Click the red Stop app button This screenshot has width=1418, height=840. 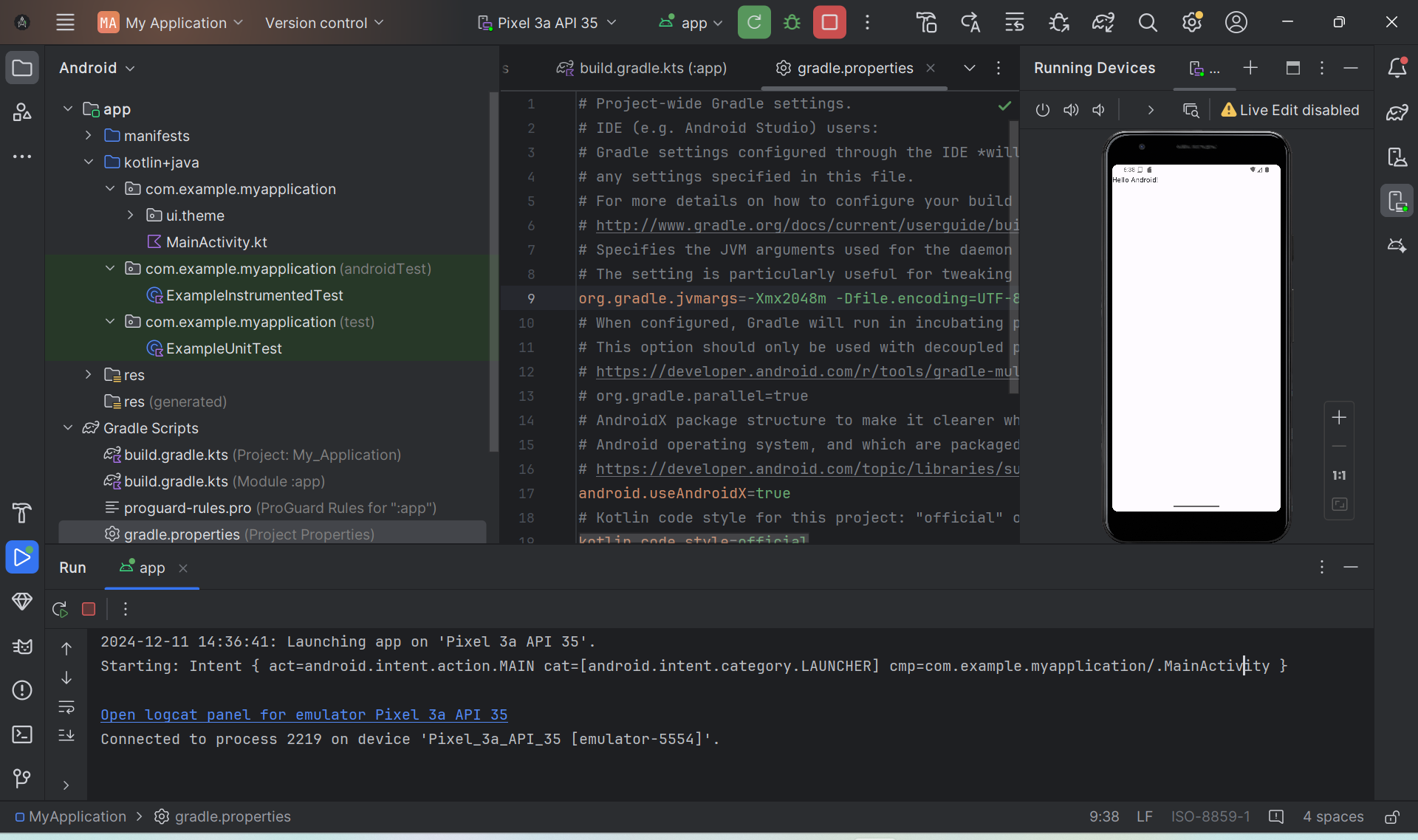tap(829, 22)
